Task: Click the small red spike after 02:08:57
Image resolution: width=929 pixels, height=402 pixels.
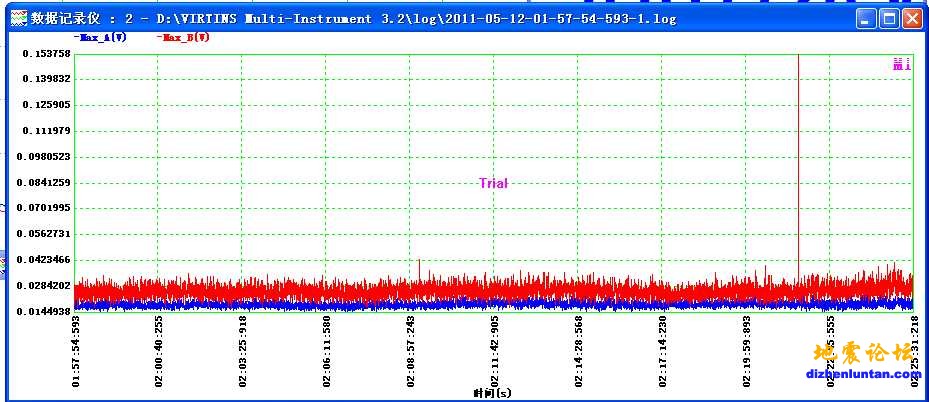Action: 419,268
